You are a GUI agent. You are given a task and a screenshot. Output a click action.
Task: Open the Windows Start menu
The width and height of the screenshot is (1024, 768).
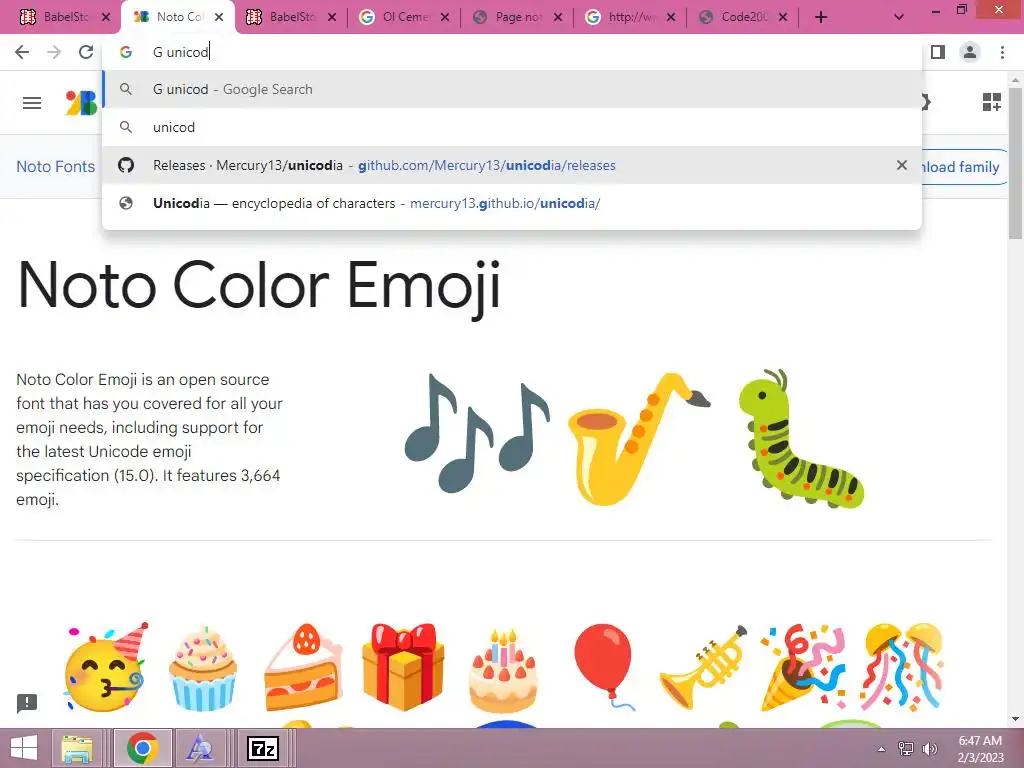click(x=24, y=748)
